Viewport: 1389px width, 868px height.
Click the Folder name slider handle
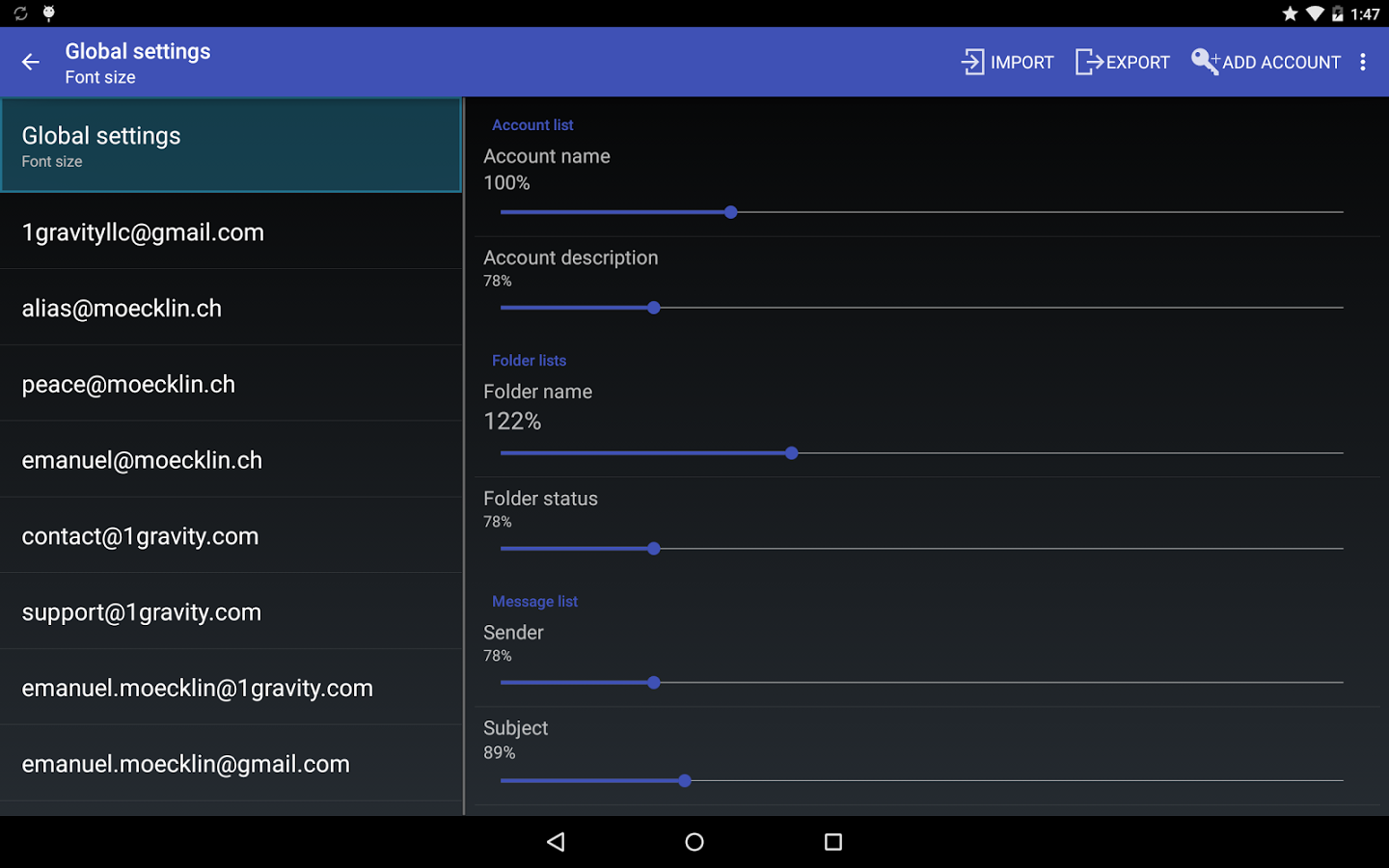792,453
